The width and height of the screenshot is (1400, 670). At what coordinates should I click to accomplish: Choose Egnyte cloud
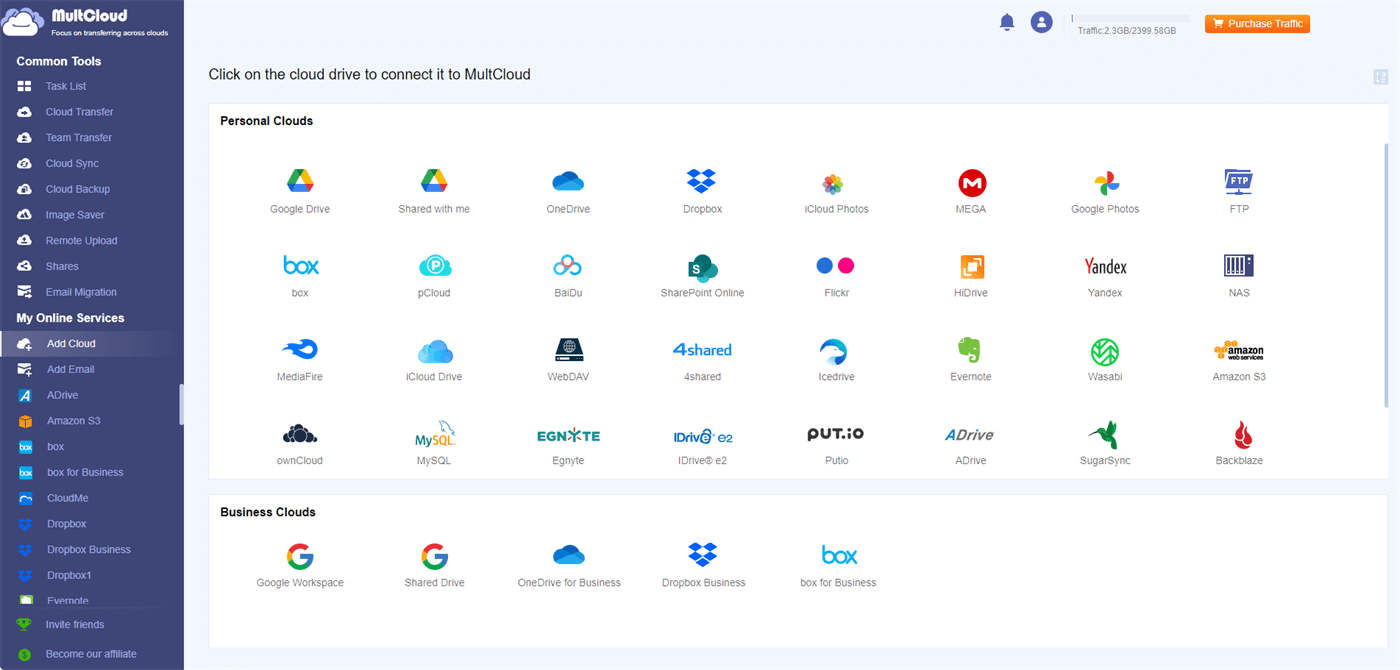point(568,443)
